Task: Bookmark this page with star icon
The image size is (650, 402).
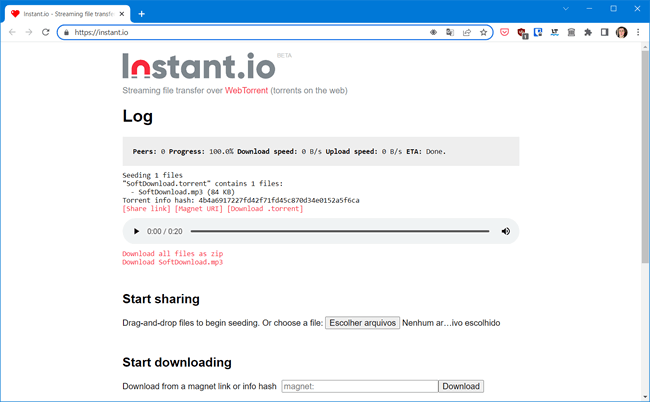Action: (484, 32)
